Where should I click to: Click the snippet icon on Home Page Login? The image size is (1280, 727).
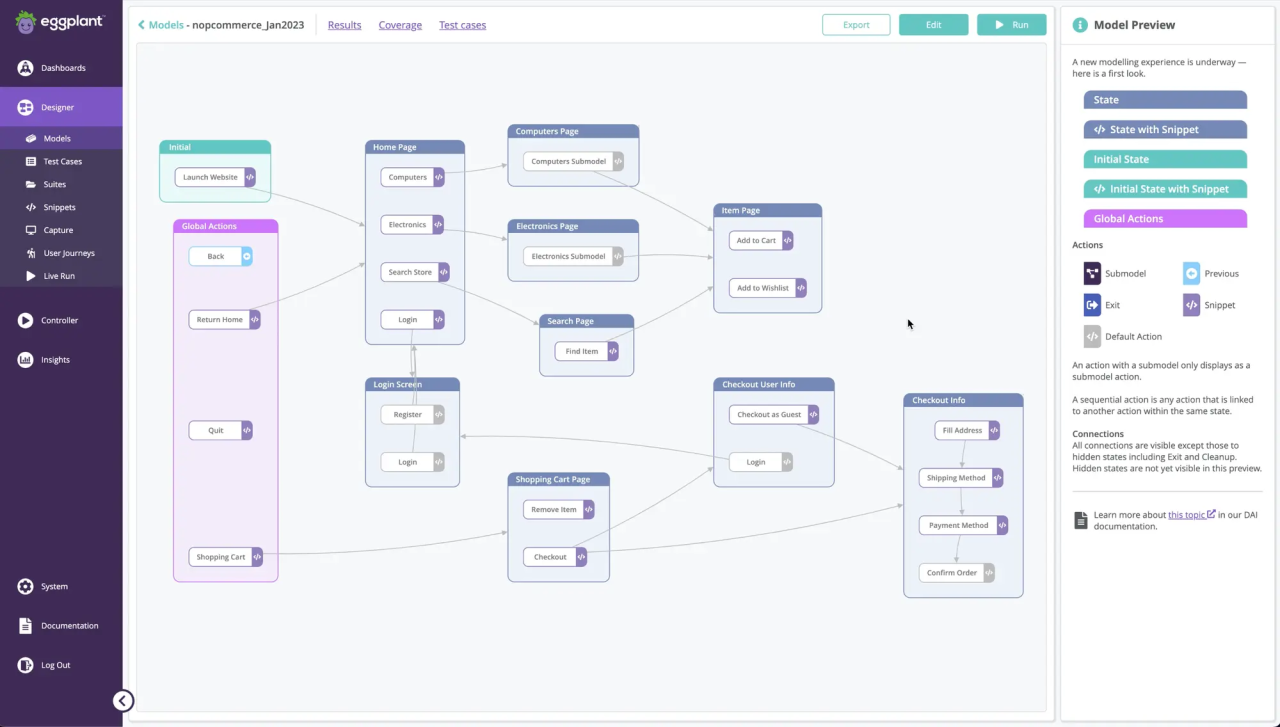point(438,320)
